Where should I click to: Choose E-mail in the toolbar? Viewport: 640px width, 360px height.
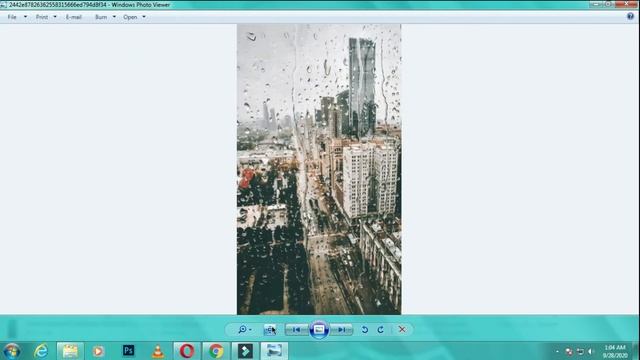pos(74,17)
